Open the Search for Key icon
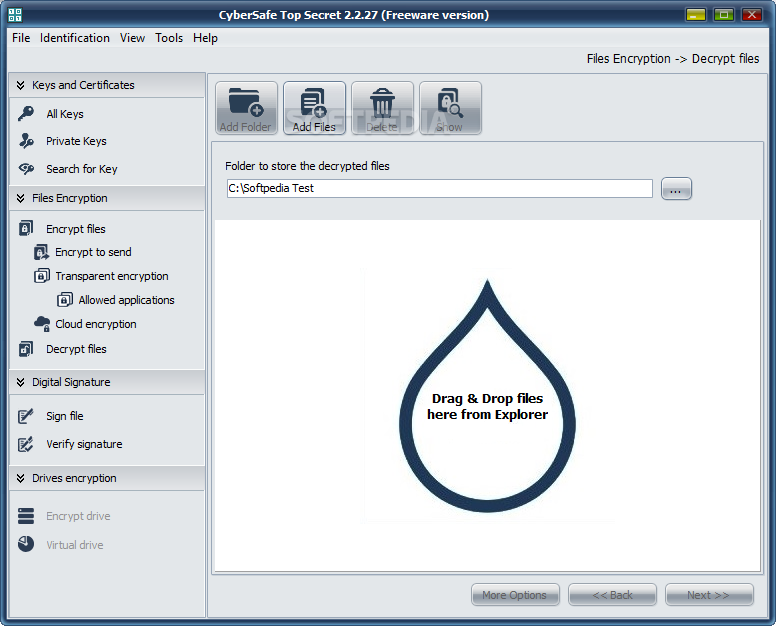This screenshot has width=776, height=626. point(26,169)
